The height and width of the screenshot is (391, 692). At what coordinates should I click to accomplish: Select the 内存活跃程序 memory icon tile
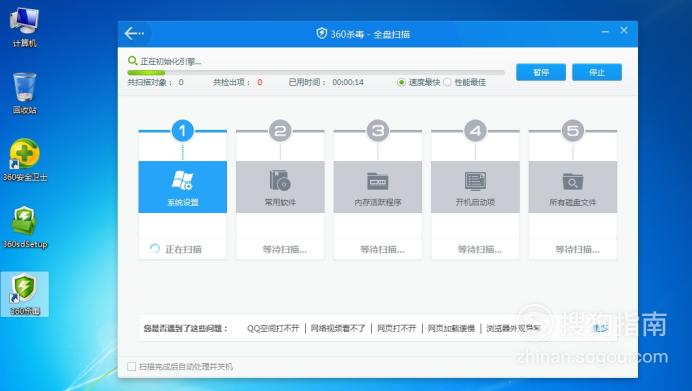(x=378, y=187)
